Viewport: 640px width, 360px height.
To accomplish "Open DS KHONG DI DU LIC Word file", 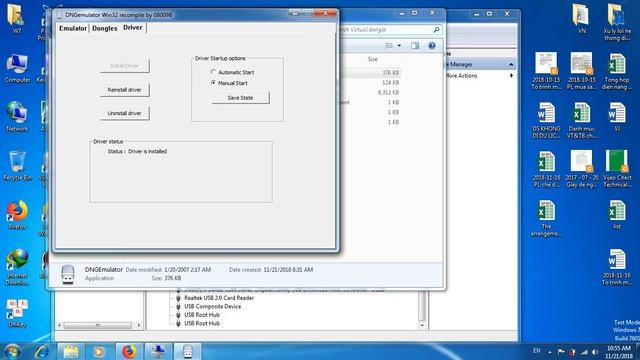I will tap(546, 120).
